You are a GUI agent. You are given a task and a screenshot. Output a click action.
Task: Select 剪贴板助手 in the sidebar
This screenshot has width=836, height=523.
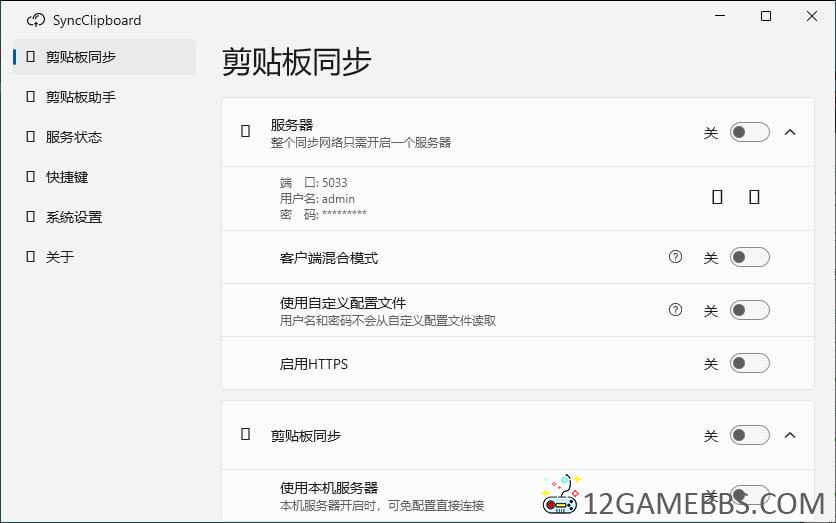[x=81, y=97]
